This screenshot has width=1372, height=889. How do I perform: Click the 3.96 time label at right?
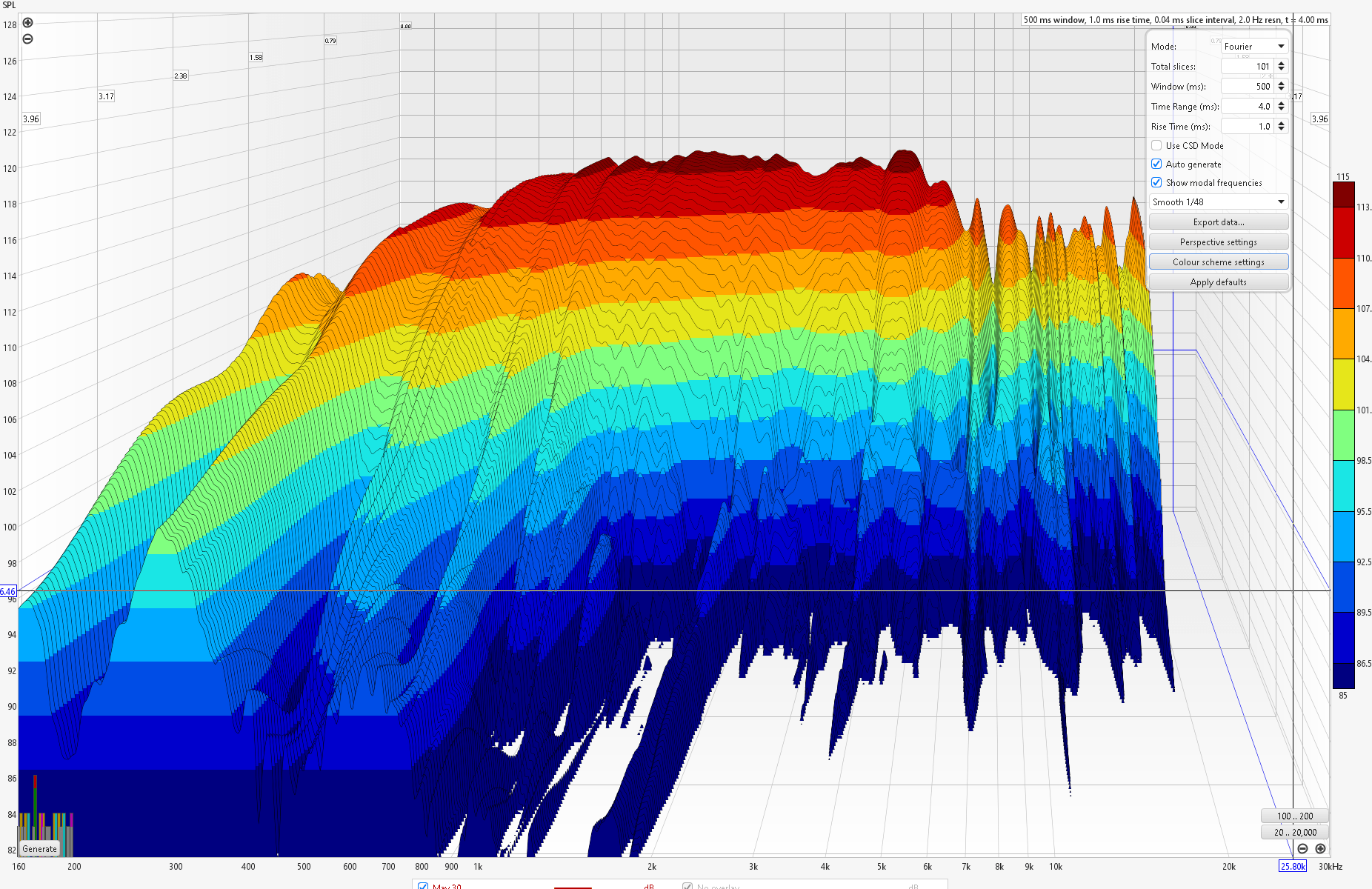(x=1319, y=119)
